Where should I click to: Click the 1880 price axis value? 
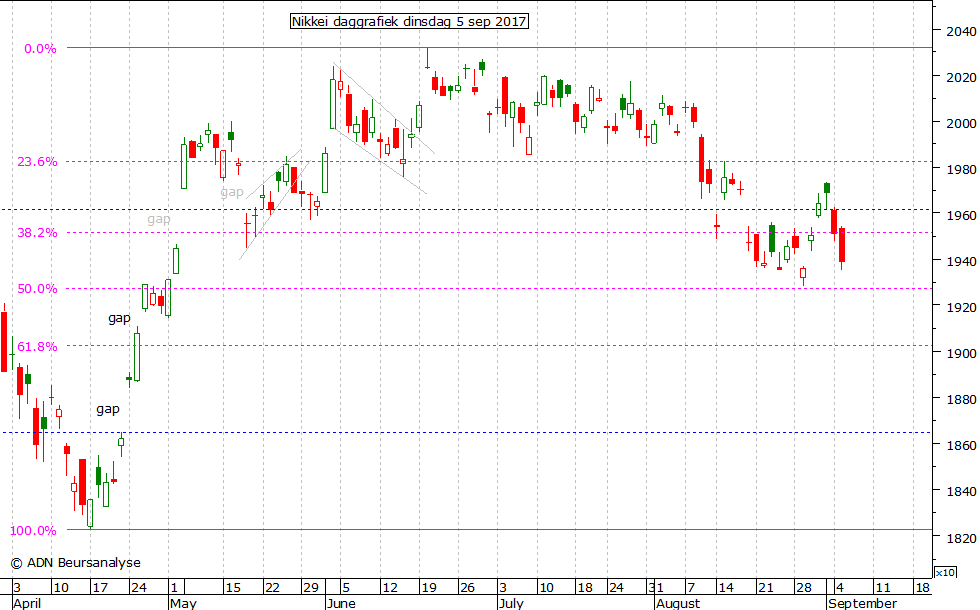coord(961,399)
